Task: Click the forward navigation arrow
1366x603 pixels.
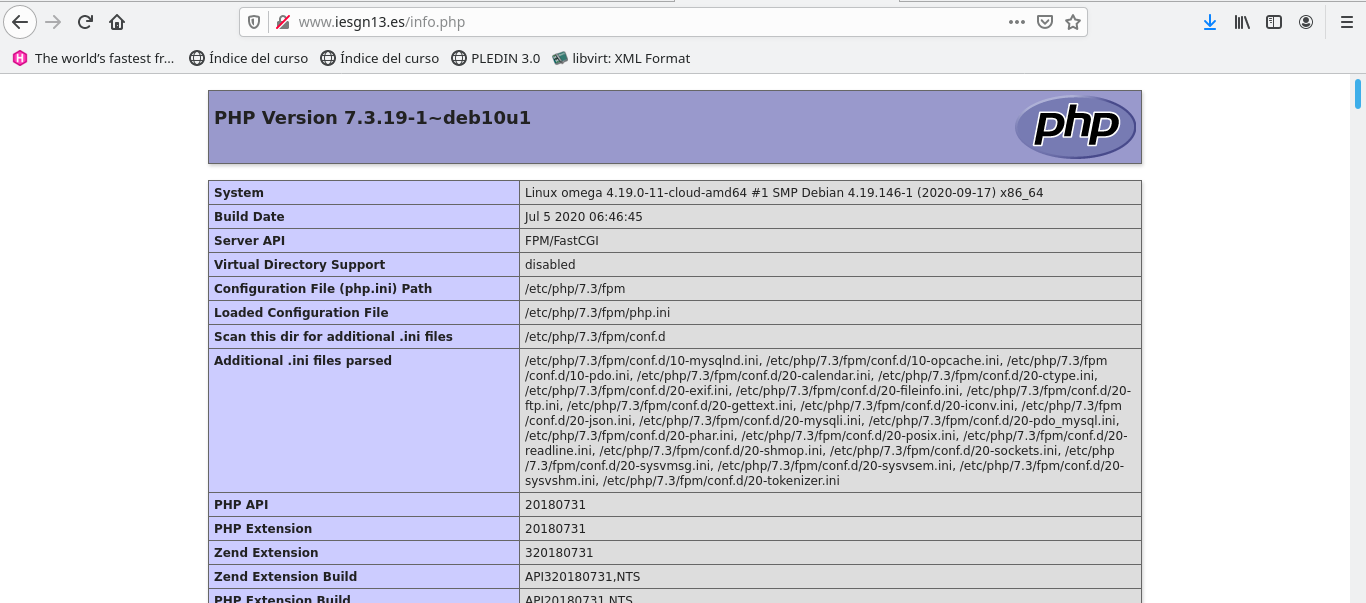Action: click(x=53, y=22)
